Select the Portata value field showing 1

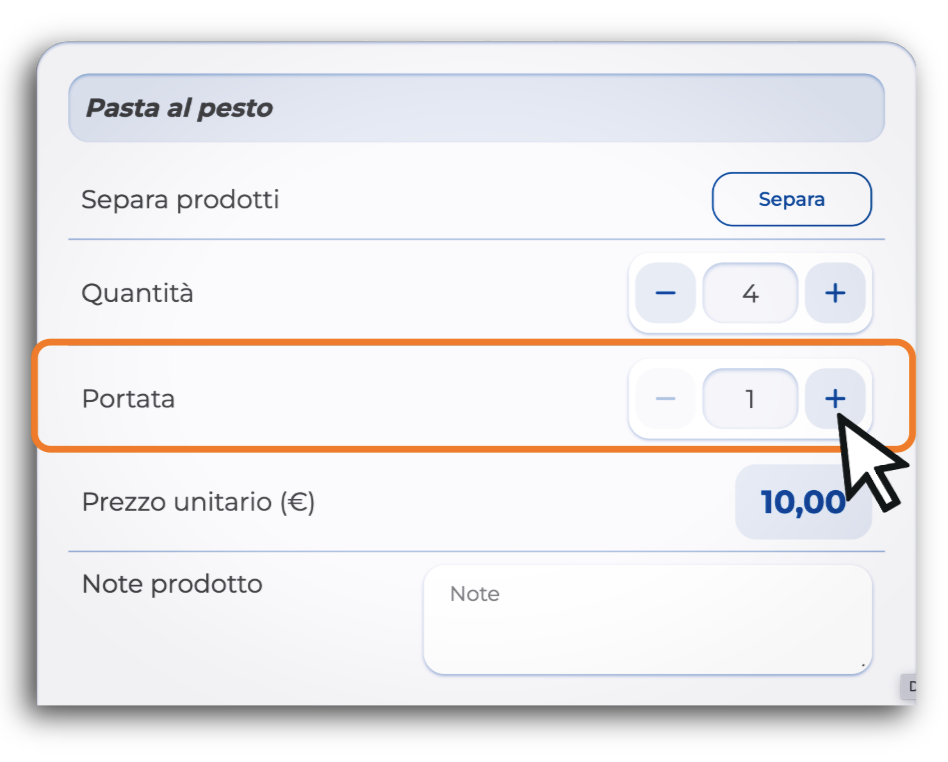[x=750, y=399]
